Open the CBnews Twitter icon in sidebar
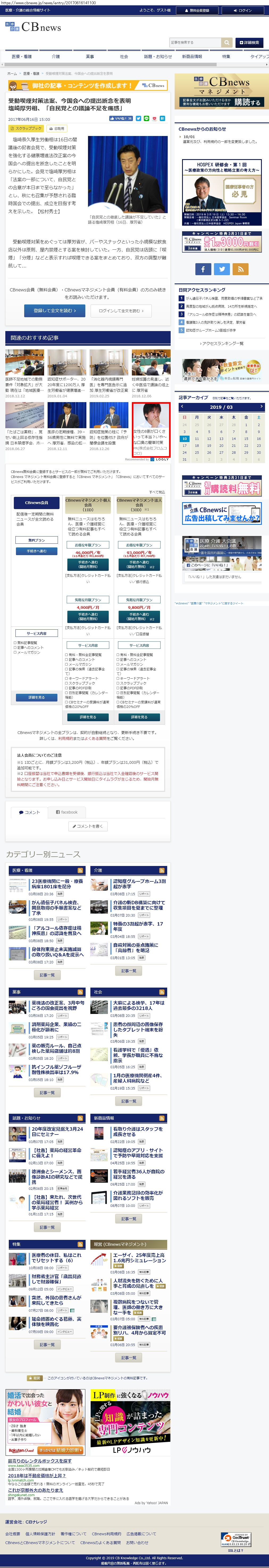This screenshot has height=1568, width=269. pos(222,269)
